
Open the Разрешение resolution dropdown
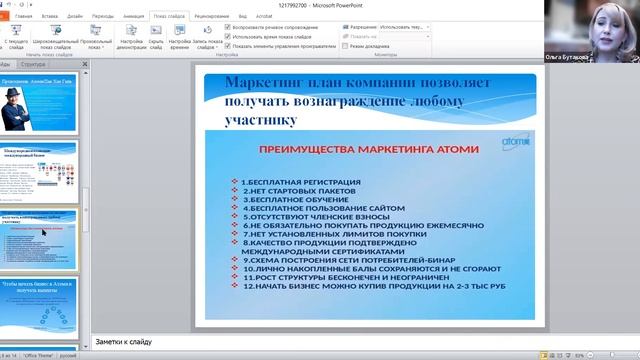(x=404, y=27)
